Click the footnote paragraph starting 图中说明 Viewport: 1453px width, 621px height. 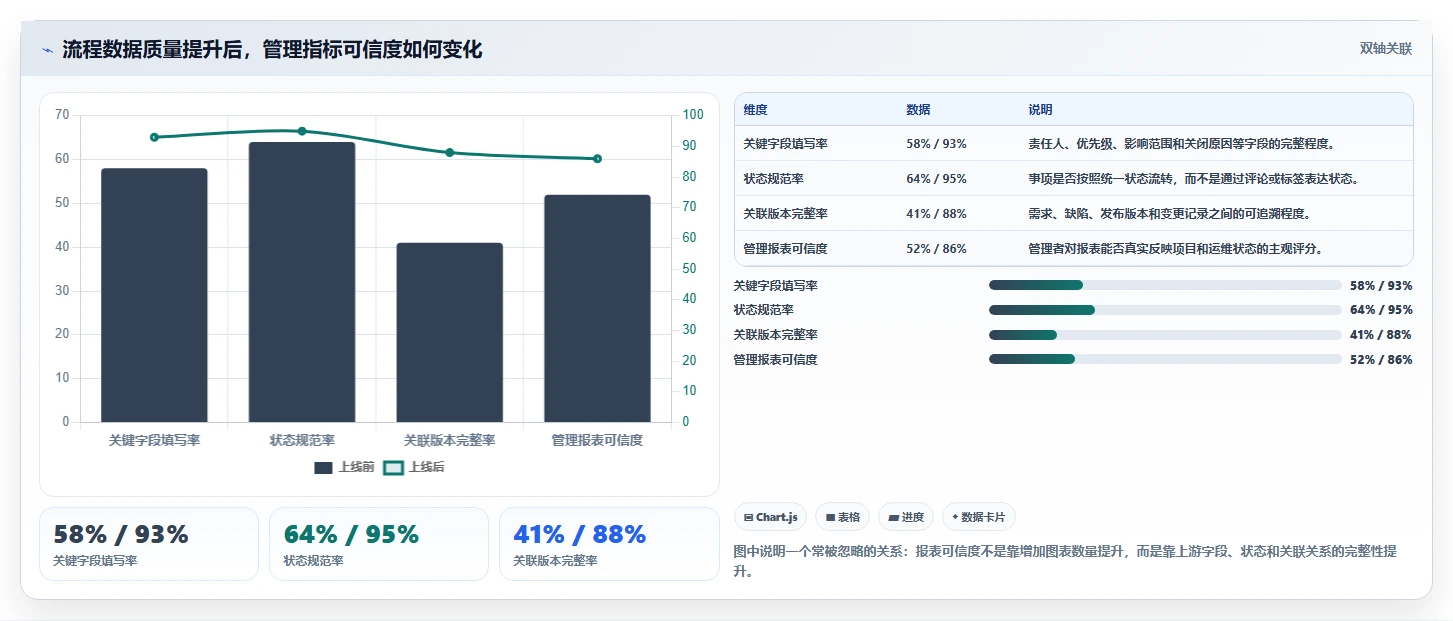1065,562
